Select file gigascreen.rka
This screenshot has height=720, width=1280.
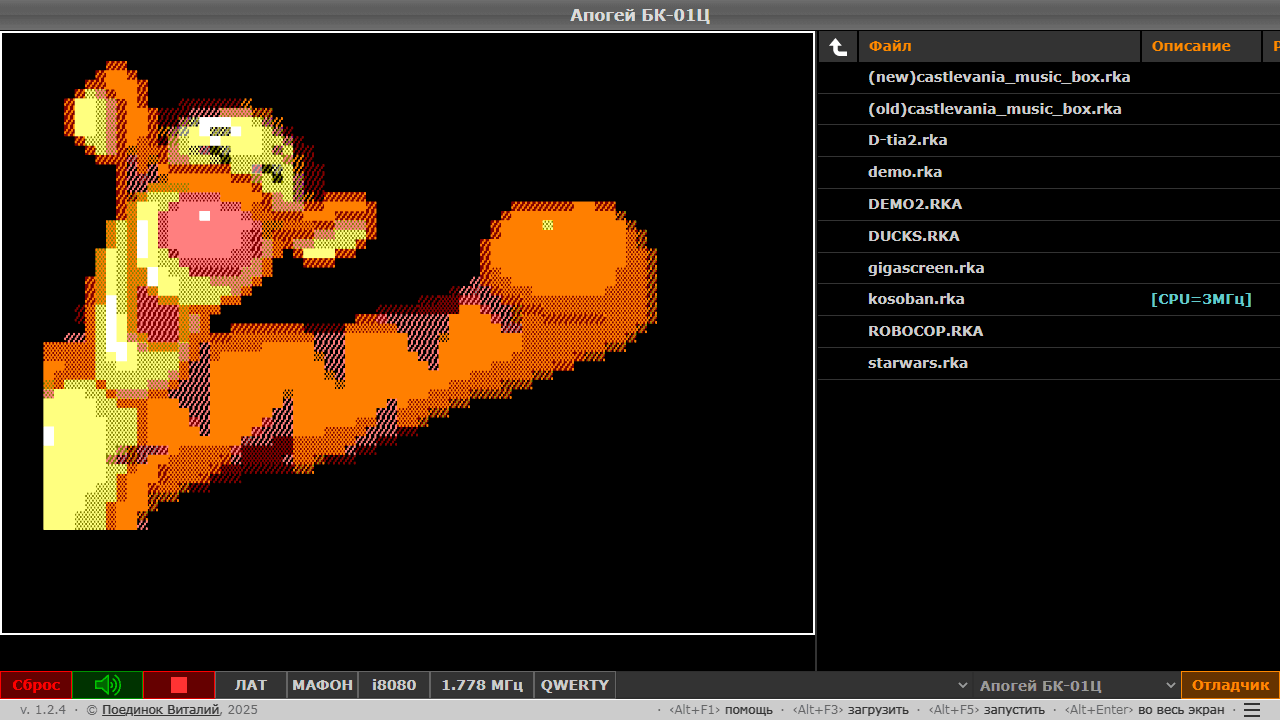[926, 268]
